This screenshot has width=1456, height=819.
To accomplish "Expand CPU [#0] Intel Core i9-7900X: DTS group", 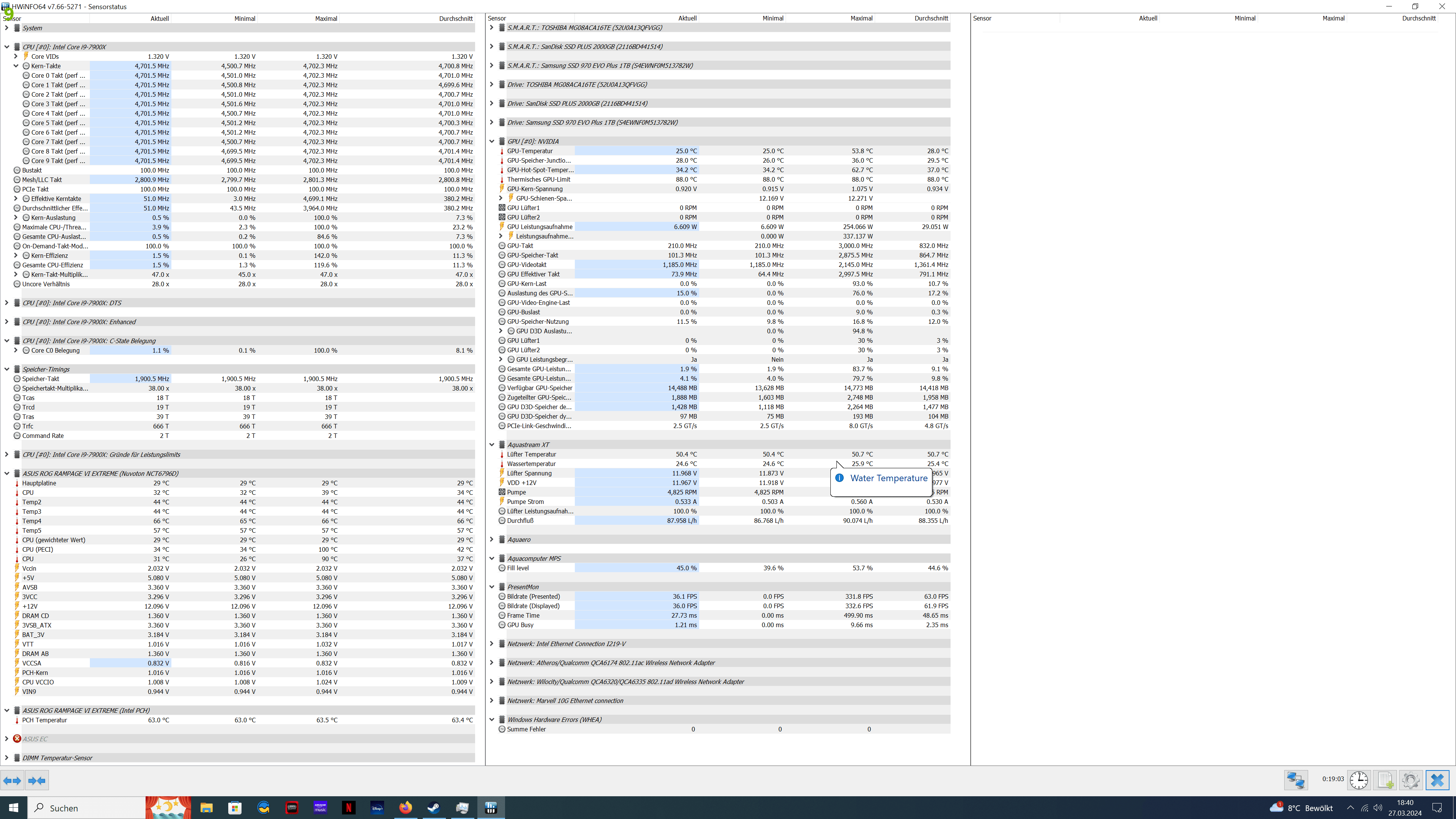I will (x=7, y=303).
